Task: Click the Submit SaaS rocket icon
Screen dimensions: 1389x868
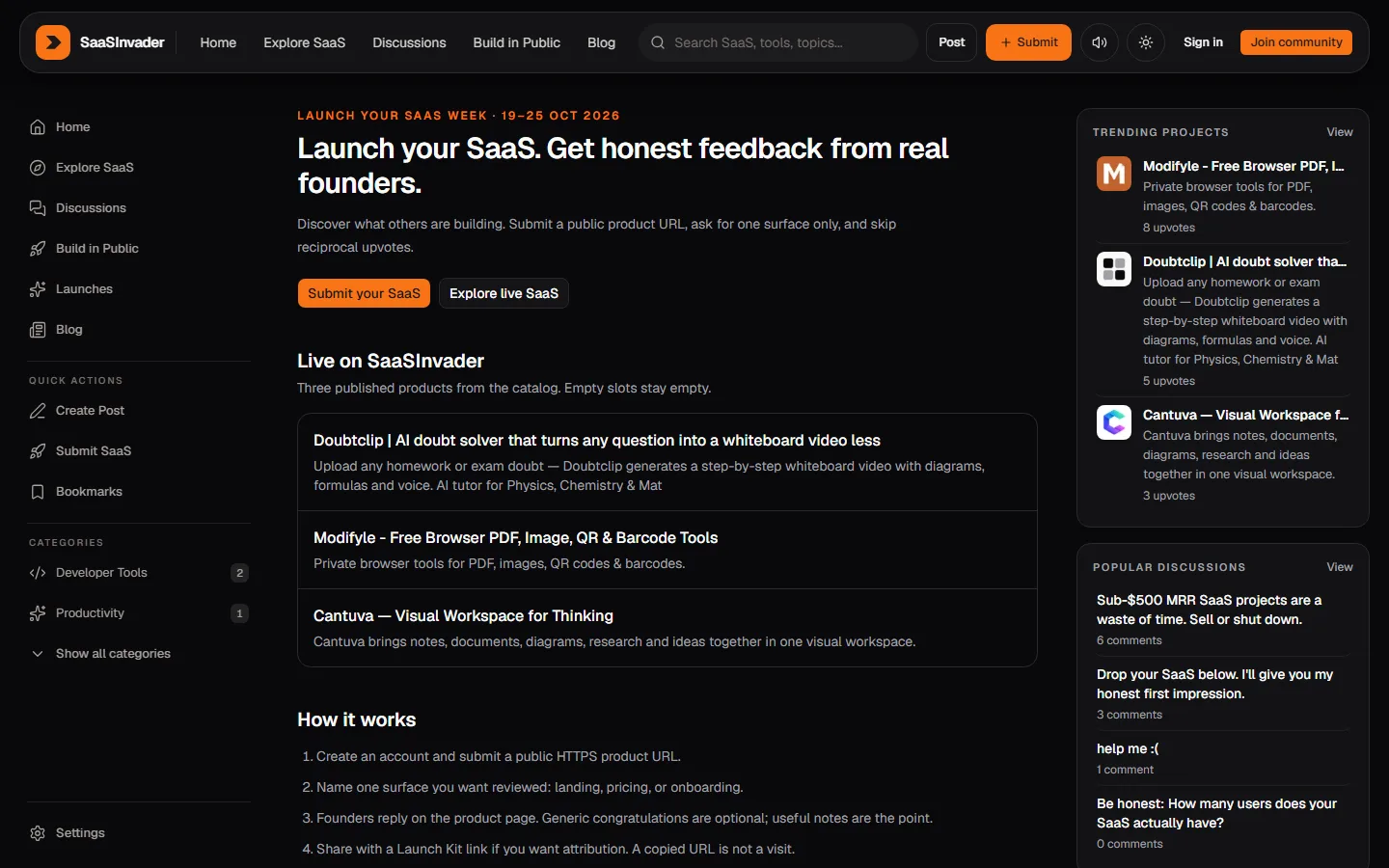Action: [38, 451]
